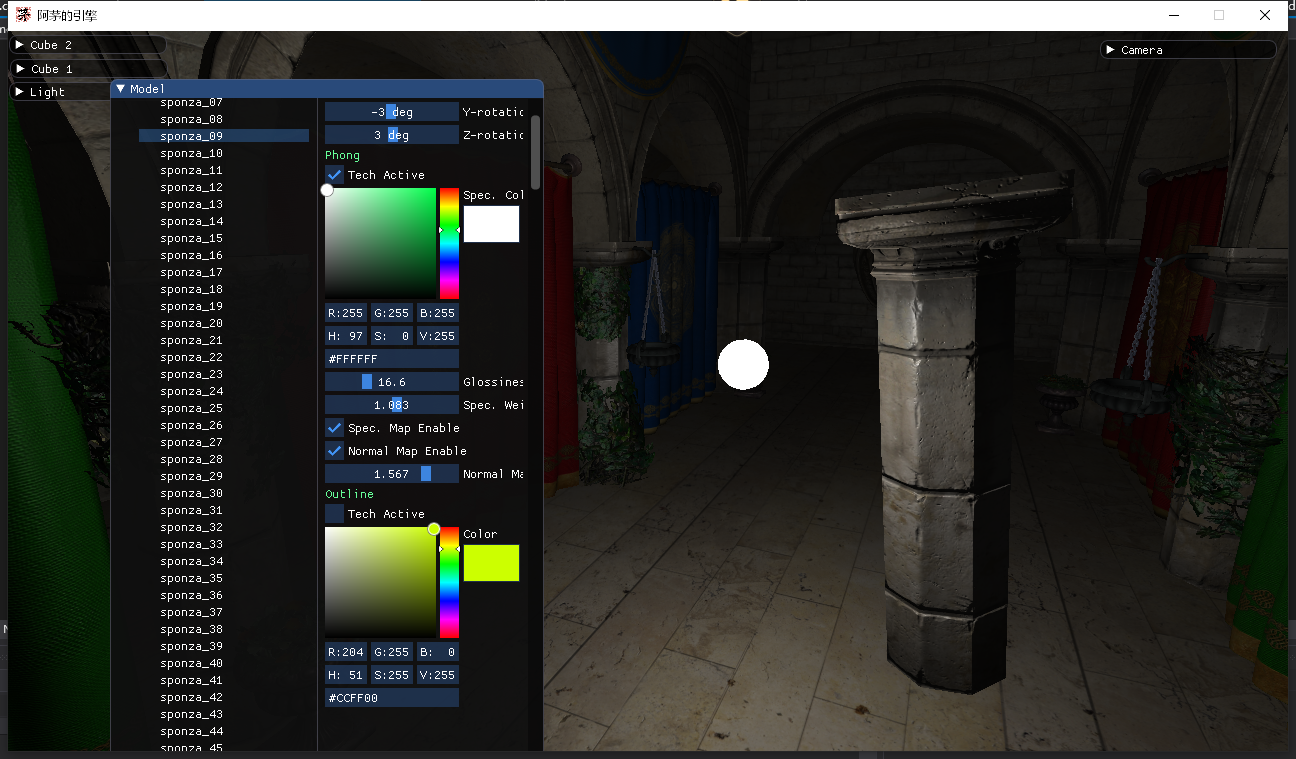
Task: Expand the Cube 1 panel
Action: pos(20,69)
